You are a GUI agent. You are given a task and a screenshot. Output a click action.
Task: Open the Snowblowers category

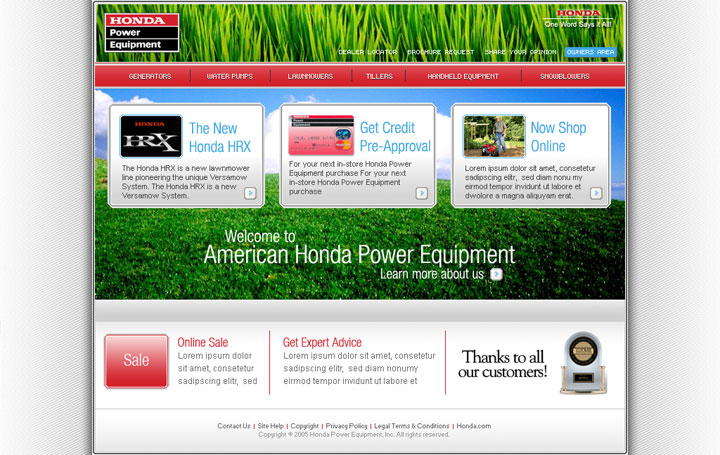(x=565, y=76)
